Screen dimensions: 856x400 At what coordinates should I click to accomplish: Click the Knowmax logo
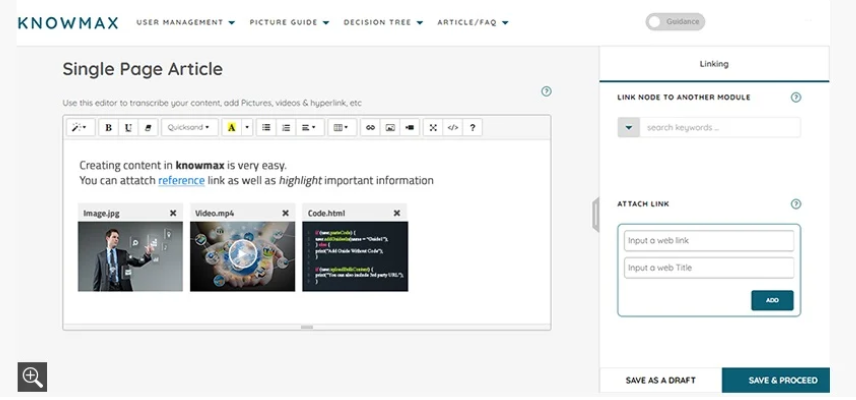point(68,23)
